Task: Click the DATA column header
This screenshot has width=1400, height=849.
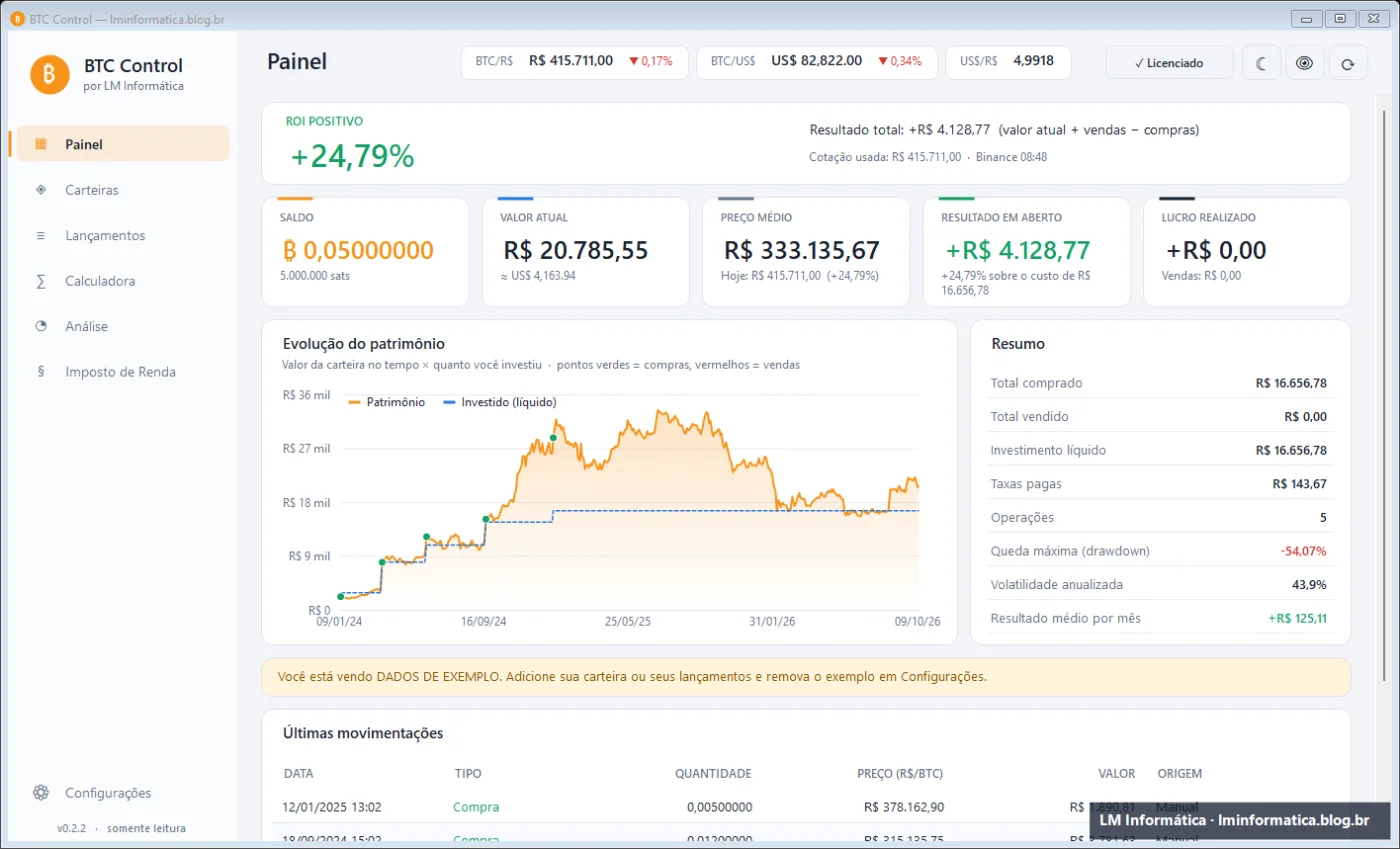Action: 298,773
